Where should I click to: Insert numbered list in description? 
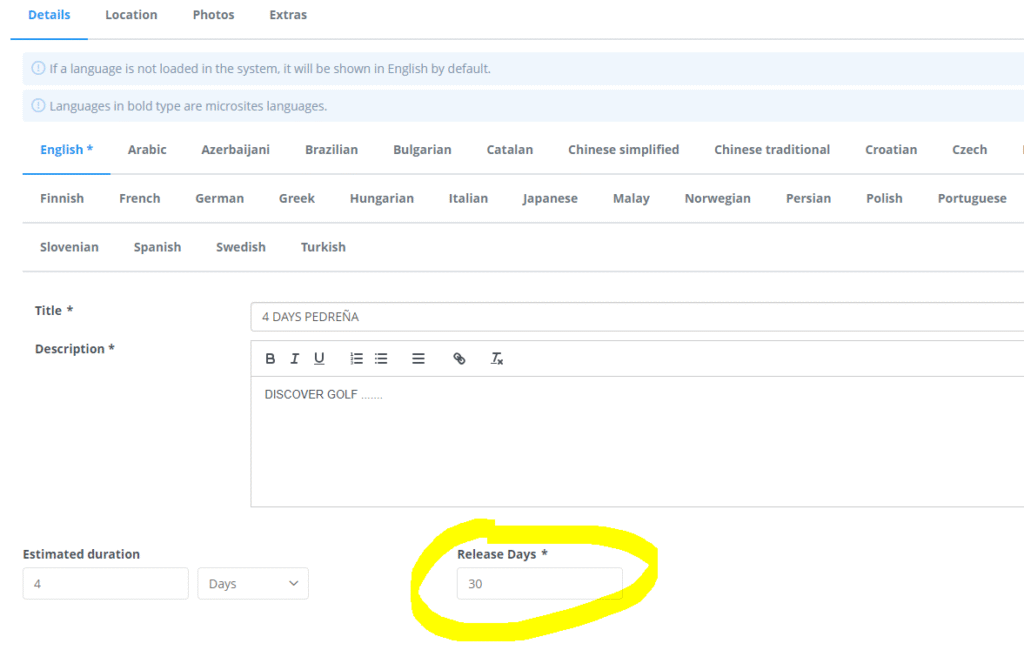[x=356, y=359]
